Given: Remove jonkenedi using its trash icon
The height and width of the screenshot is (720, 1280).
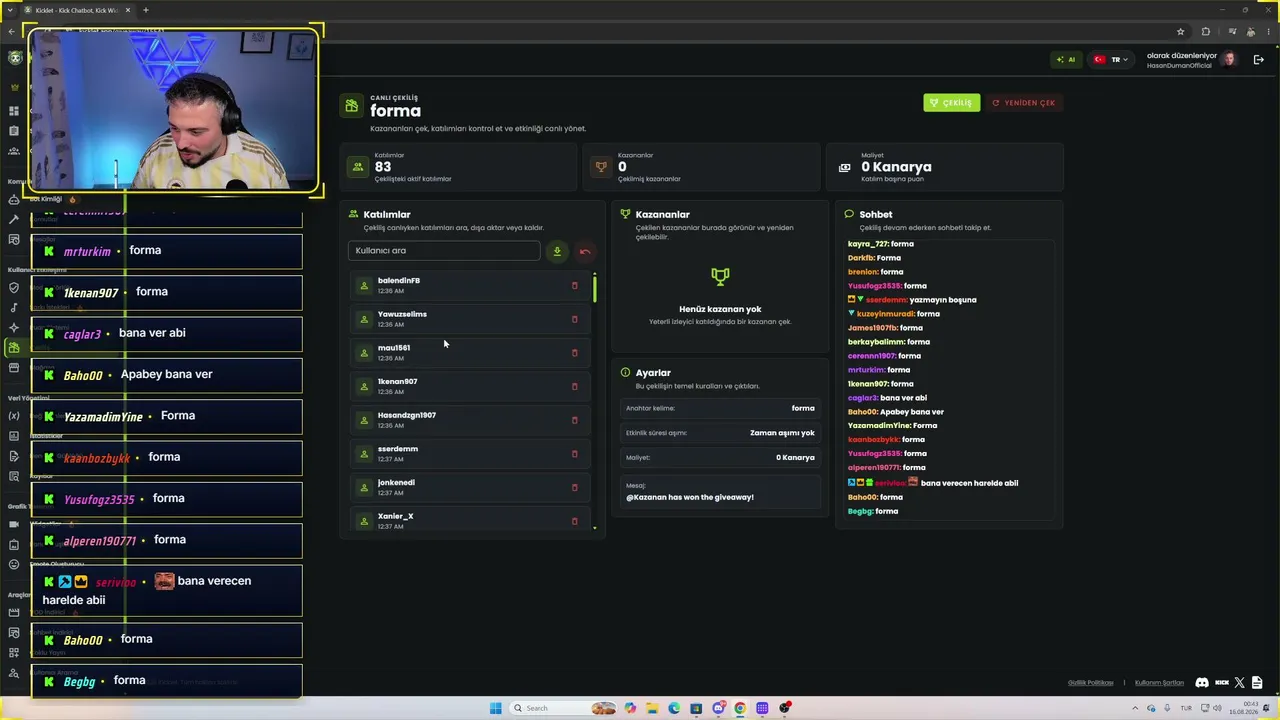Looking at the screenshot, I should click(574, 487).
